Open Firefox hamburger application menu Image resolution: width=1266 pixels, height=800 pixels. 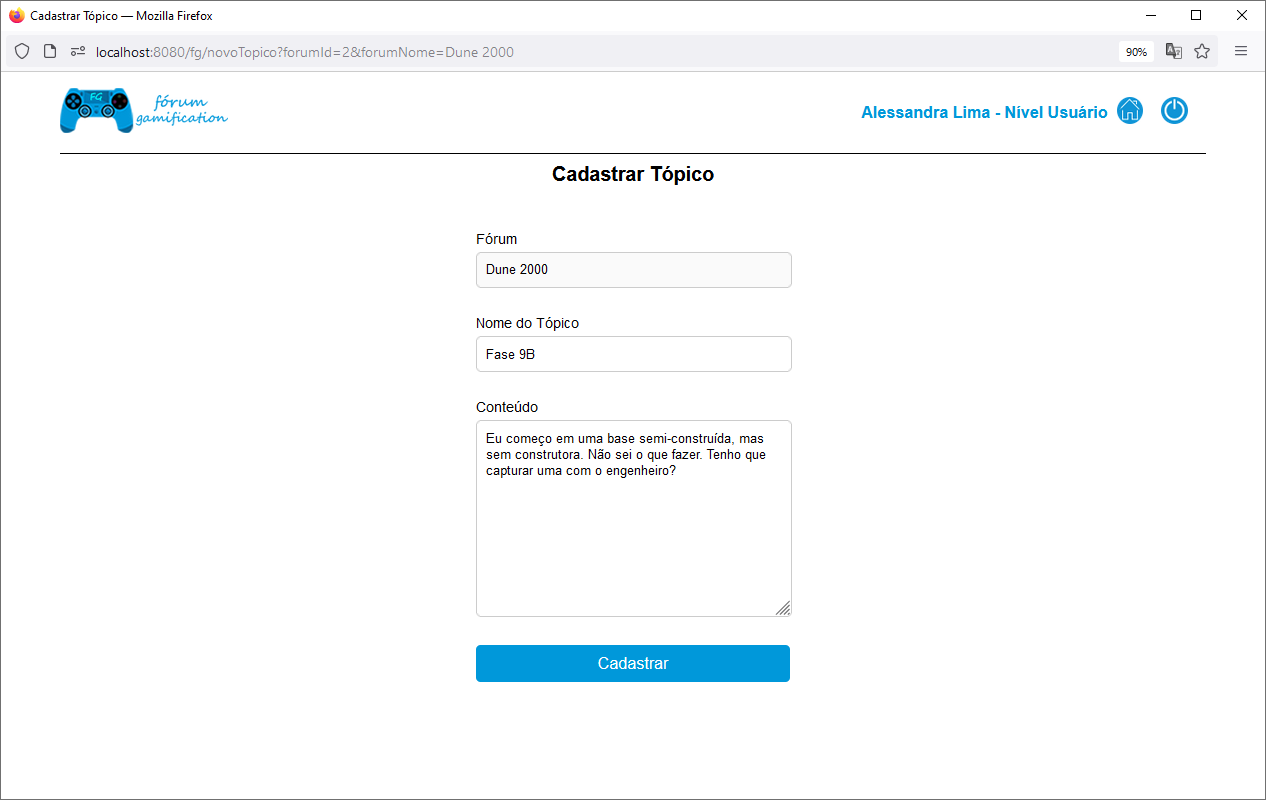(1241, 51)
